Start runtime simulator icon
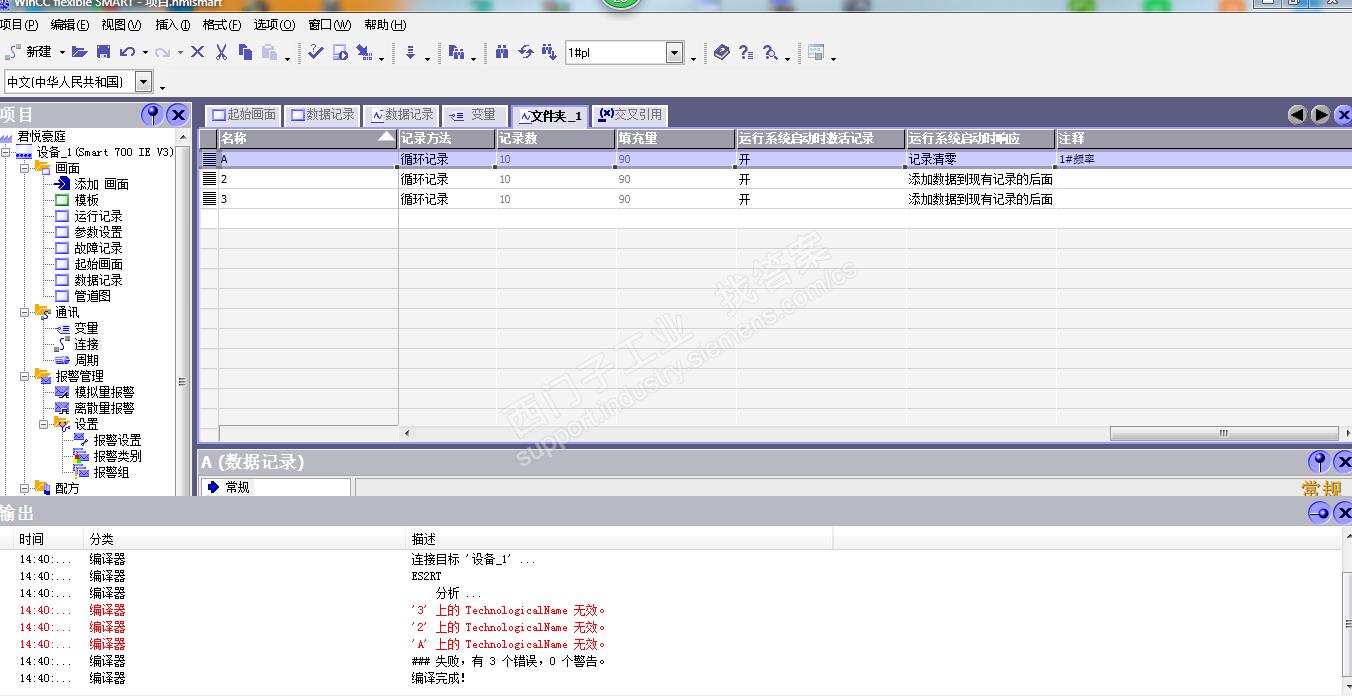 pyautogui.click(x=340, y=52)
